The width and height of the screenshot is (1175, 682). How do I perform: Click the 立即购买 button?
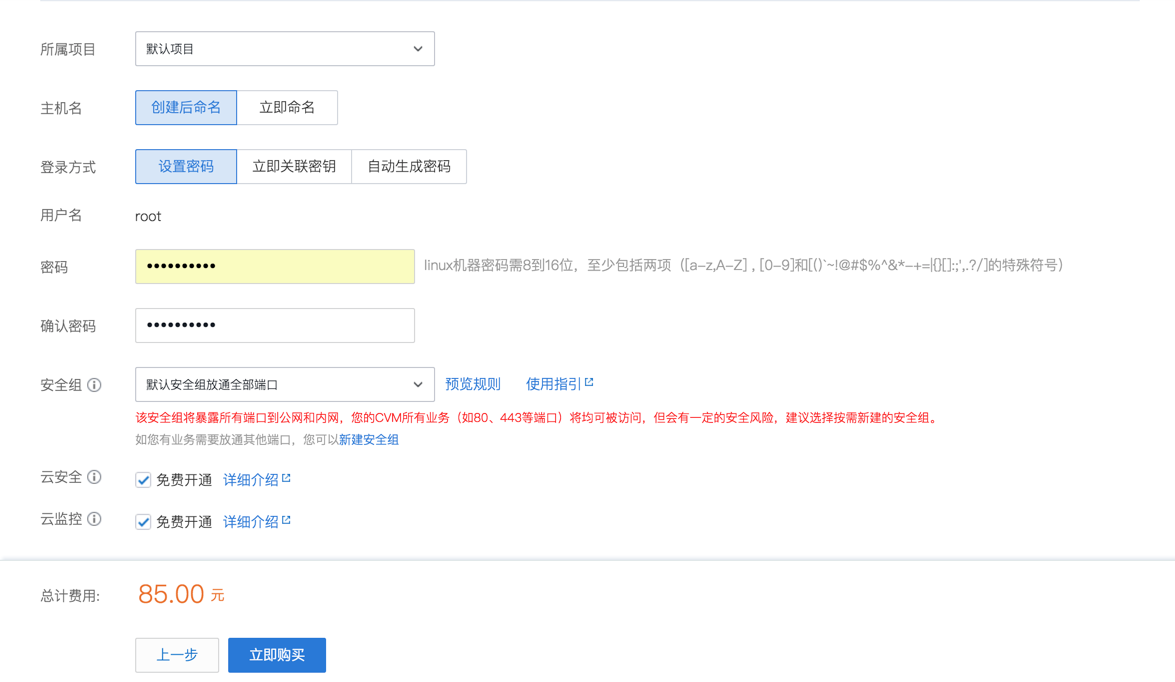(277, 655)
